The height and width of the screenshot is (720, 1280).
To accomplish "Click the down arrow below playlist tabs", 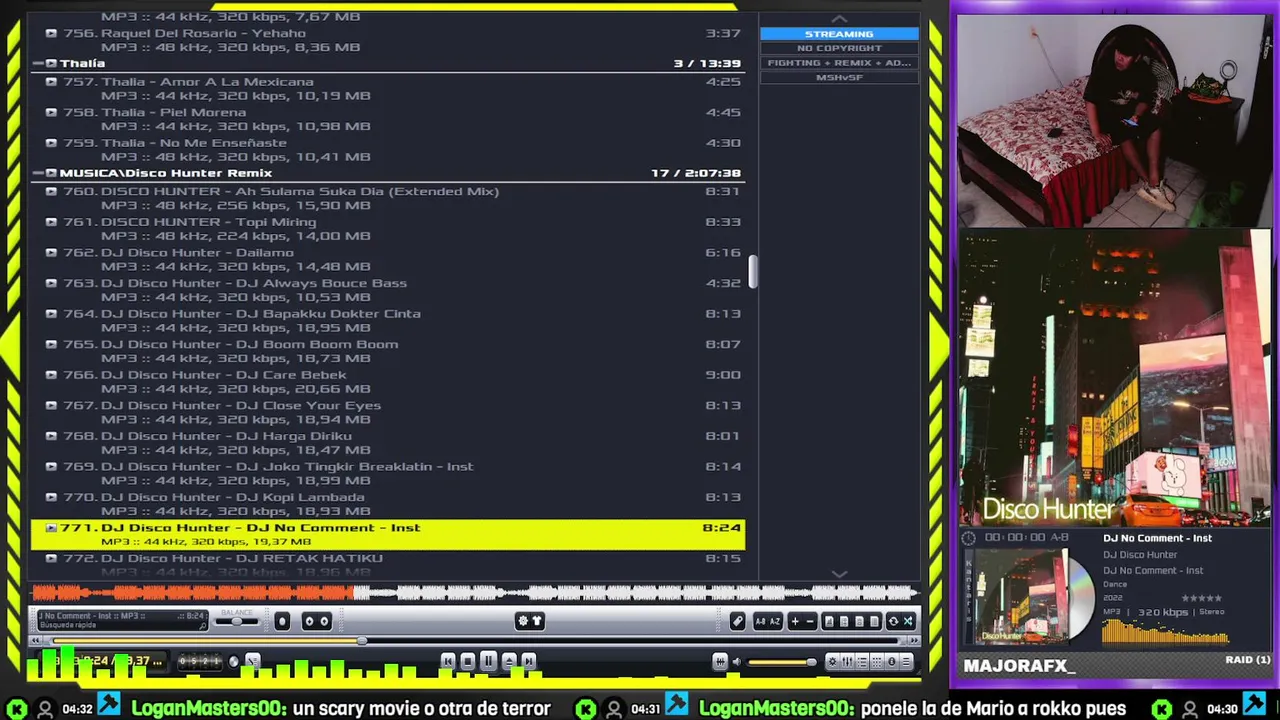I will coord(839,574).
